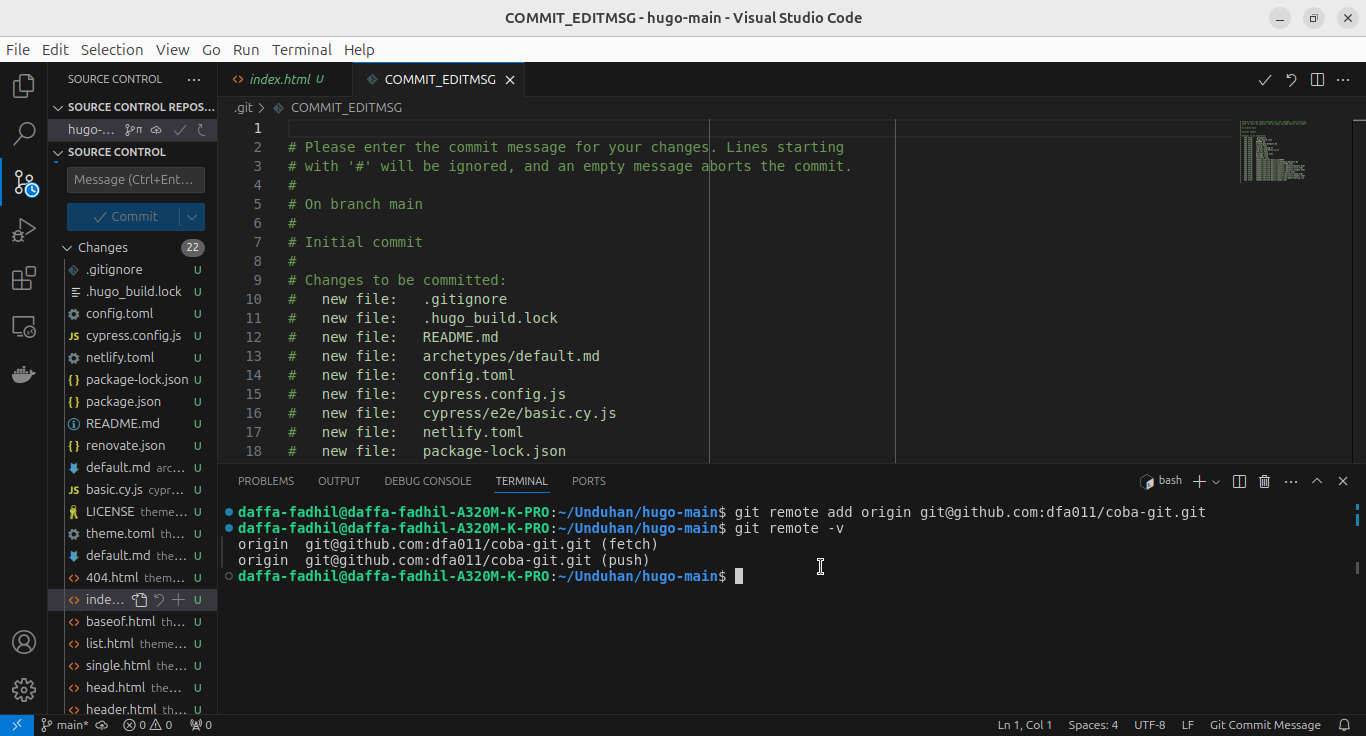Split the terminal panel
Image resolution: width=1366 pixels, height=736 pixels.
(x=1239, y=481)
